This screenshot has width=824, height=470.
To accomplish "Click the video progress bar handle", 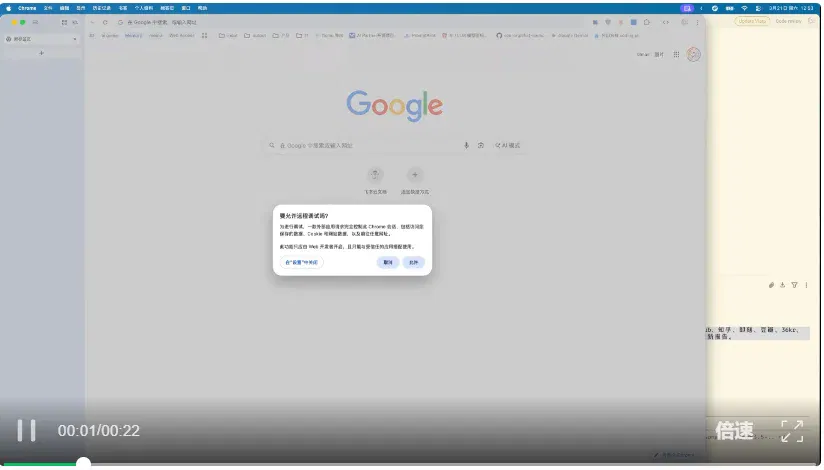I will tap(83, 463).
